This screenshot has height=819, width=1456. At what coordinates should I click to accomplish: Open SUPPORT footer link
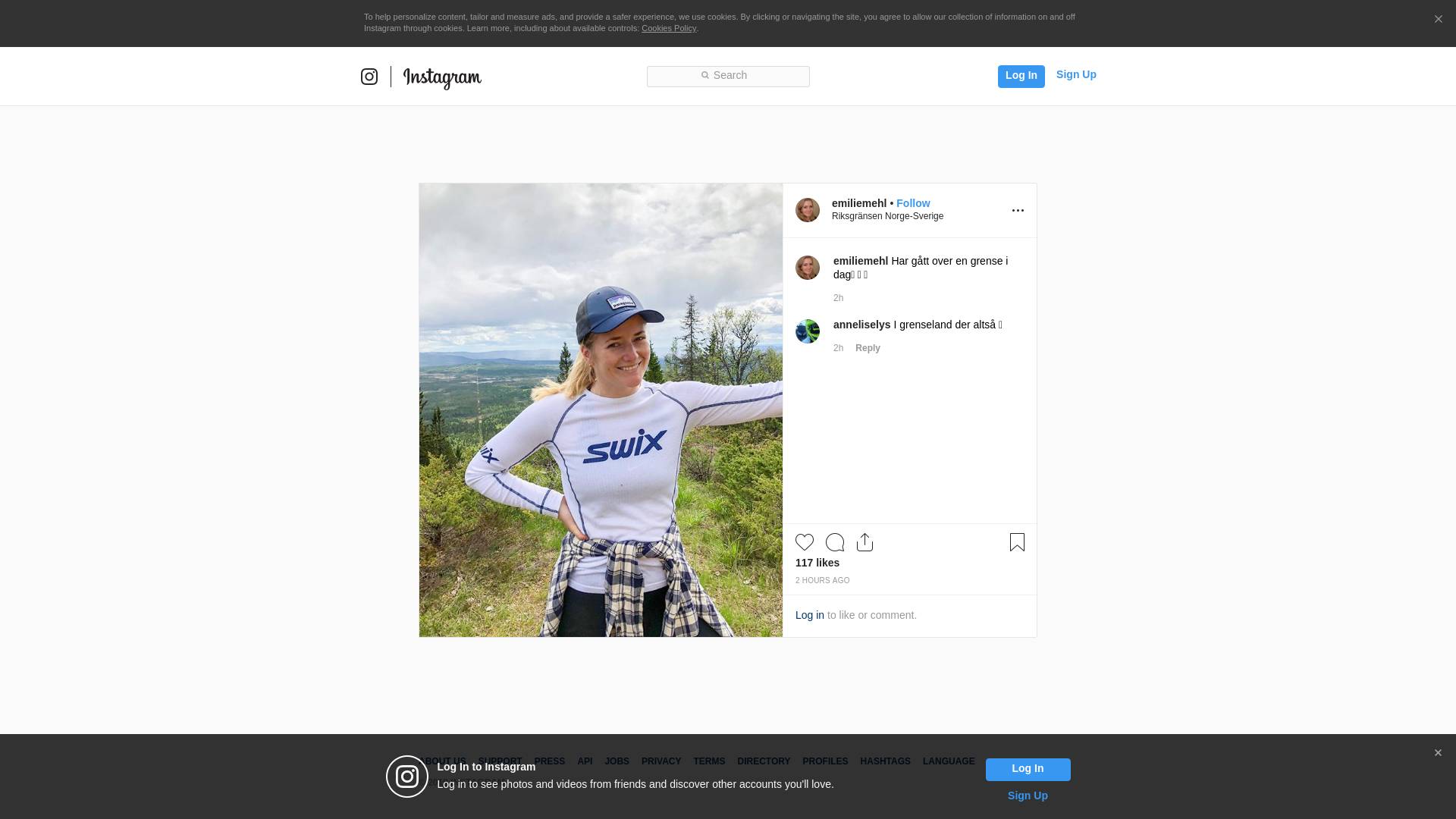[500, 761]
